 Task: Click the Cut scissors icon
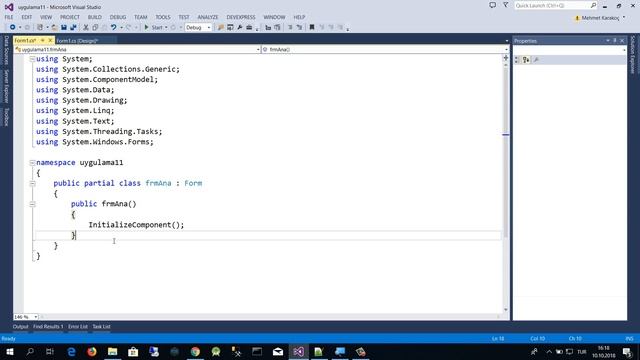coord(86,27)
